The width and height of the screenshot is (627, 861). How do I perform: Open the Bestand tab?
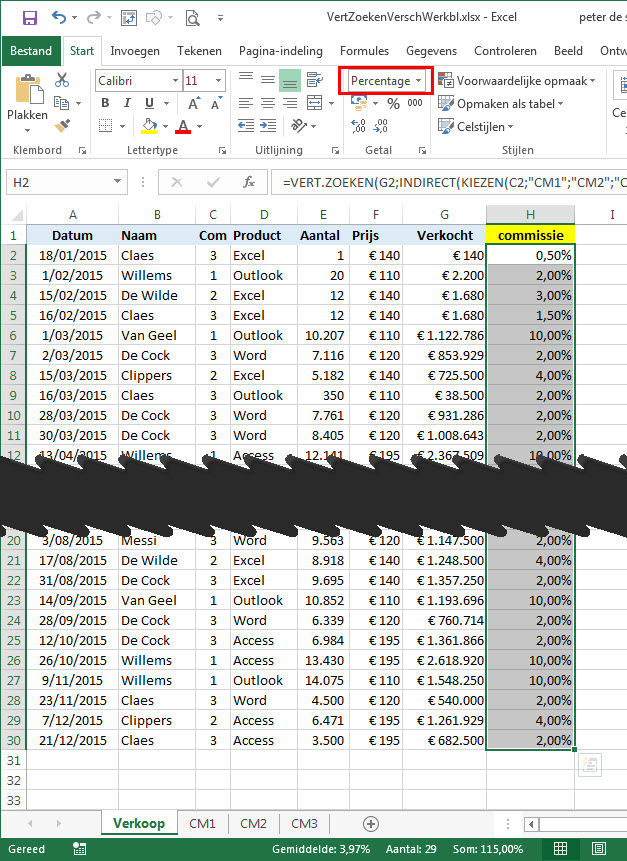click(31, 51)
